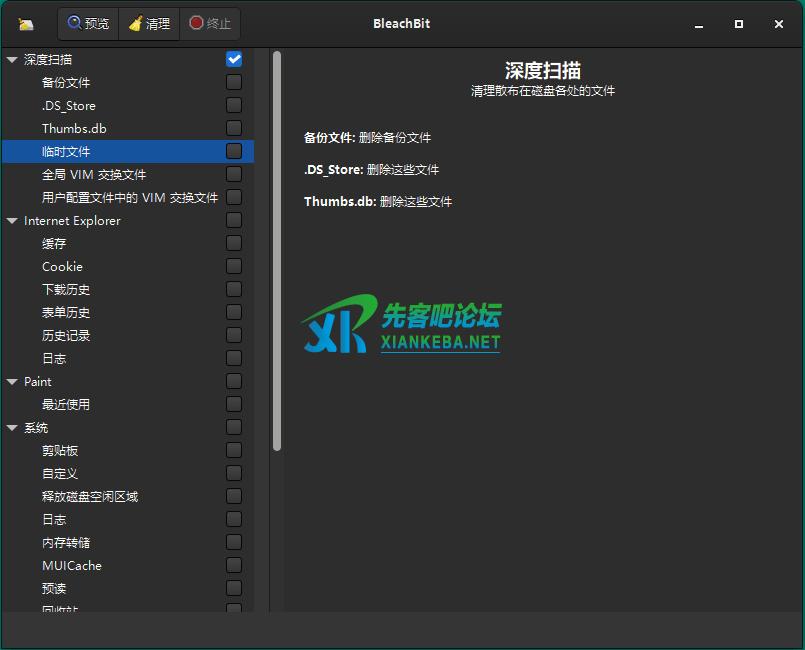Select the MUICache item

tap(72, 566)
